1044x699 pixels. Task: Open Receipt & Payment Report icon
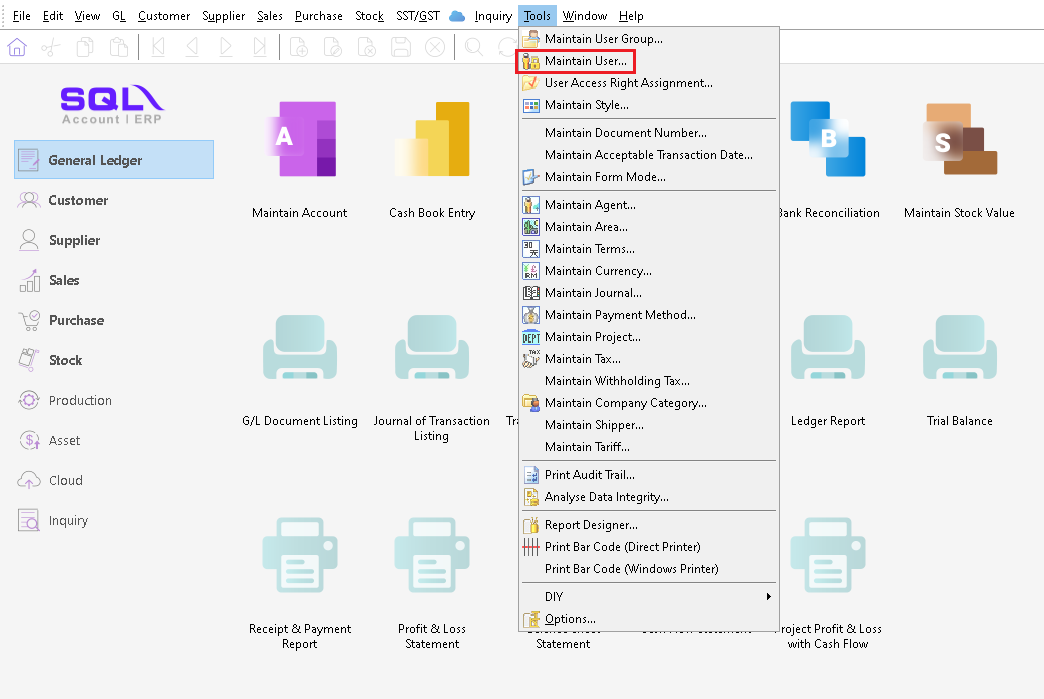(299, 557)
